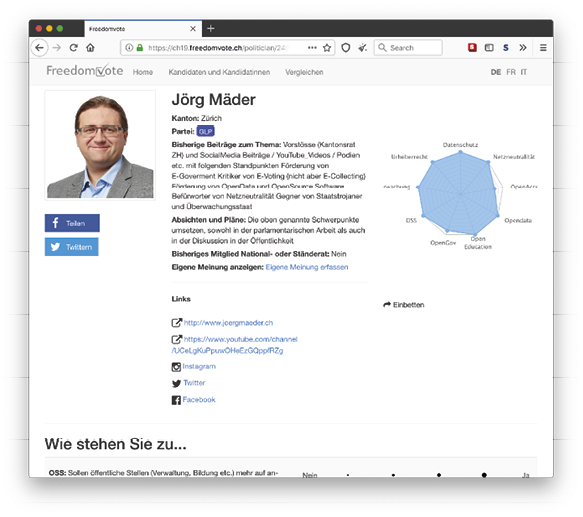This screenshot has width=583, height=517.
Task: Switch language to FR
Action: (x=511, y=72)
